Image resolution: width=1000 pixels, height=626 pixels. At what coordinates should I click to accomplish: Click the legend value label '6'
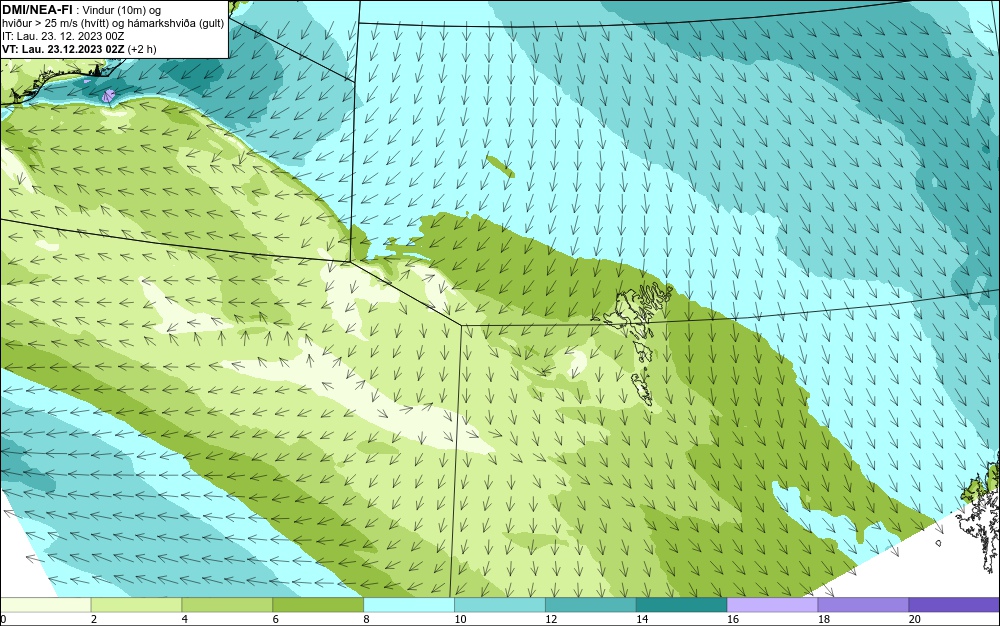(x=276, y=619)
